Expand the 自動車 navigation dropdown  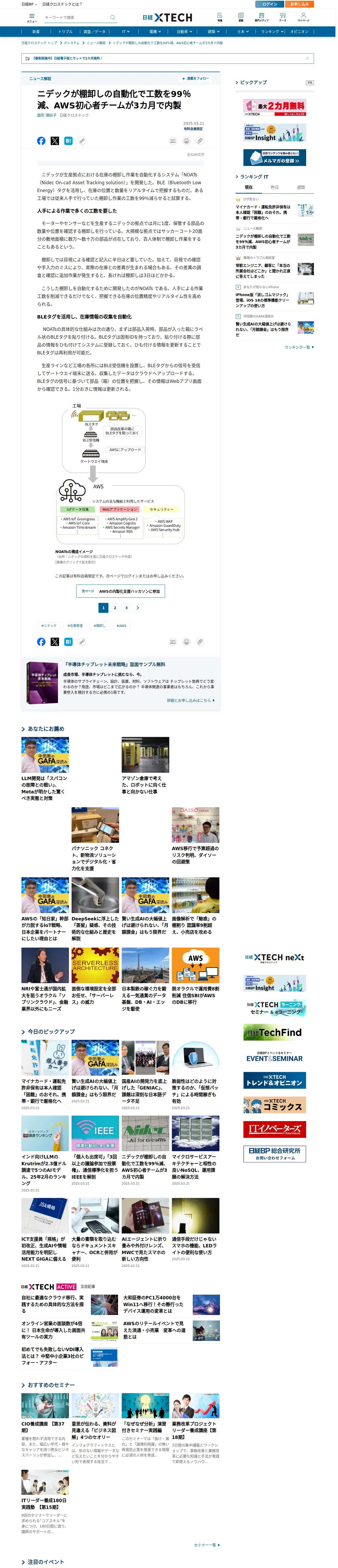[184, 32]
